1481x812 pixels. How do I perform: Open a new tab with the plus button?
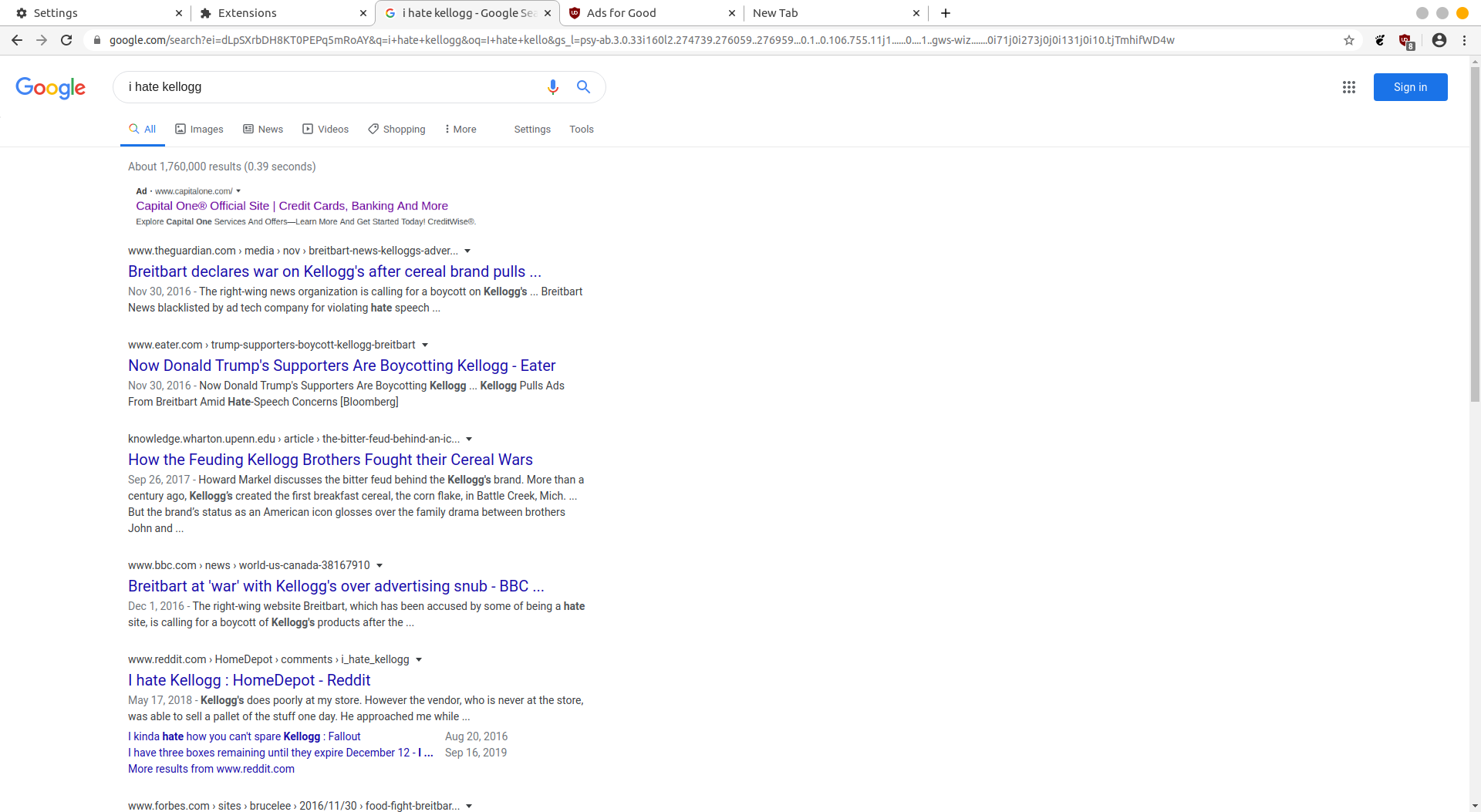pyautogui.click(x=946, y=13)
